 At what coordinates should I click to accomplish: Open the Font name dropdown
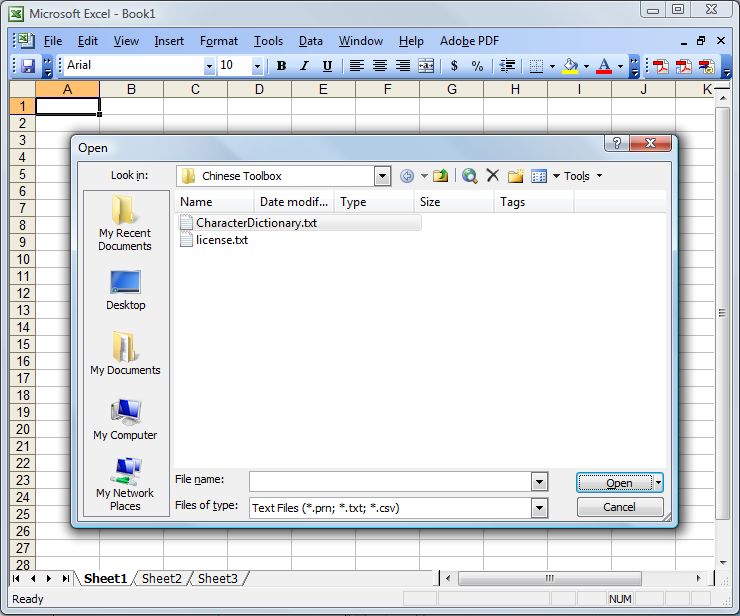[x=209, y=66]
